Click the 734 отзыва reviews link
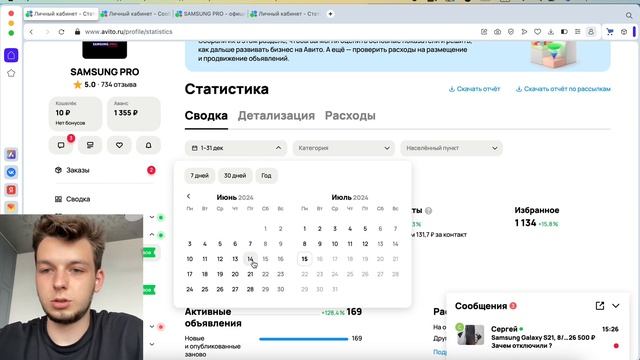 [x=118, y=84]
